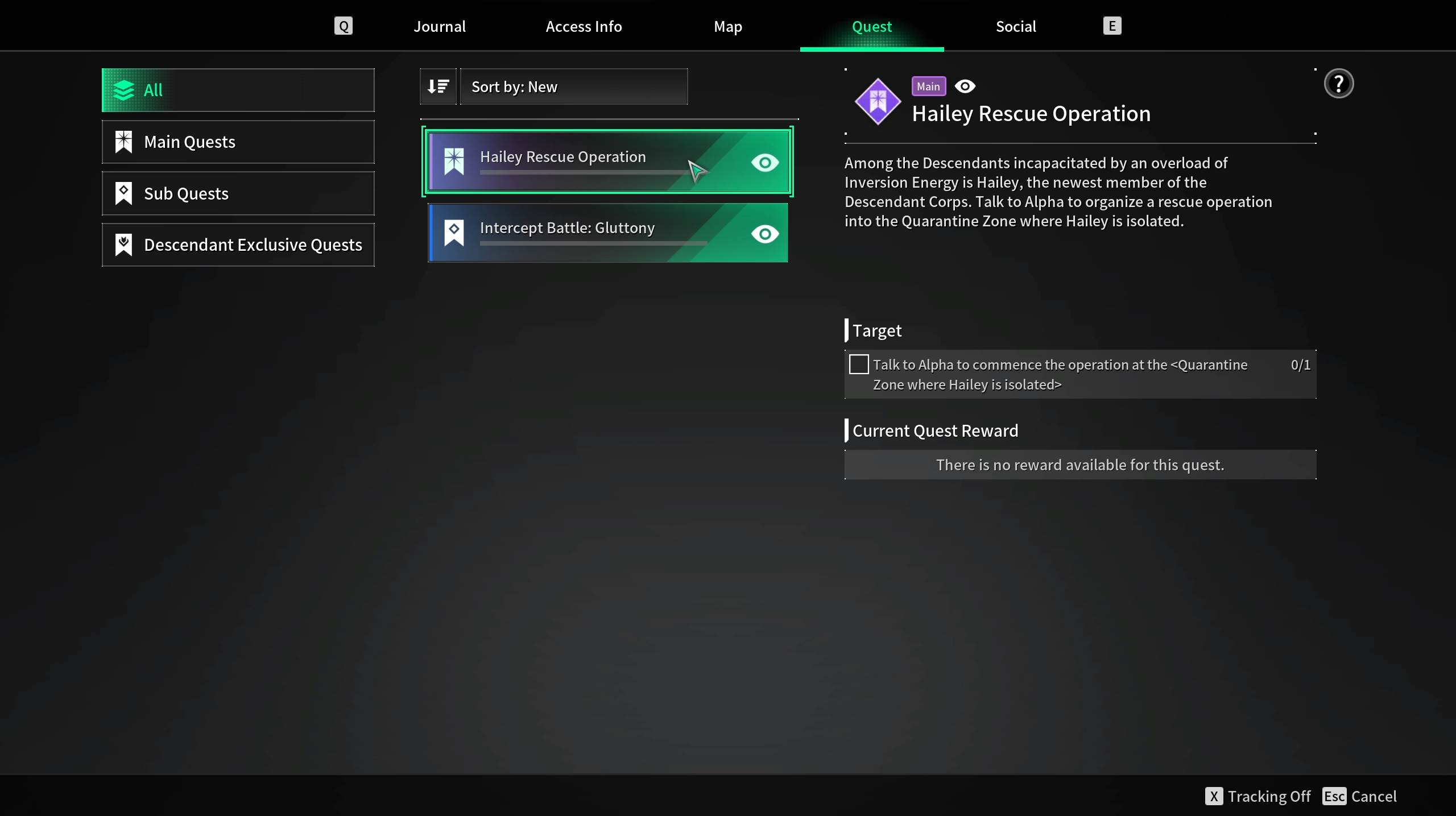The height and width of the screenshot is (816, 1456).
Task: Select the Map tab
Action: (727, 25)
